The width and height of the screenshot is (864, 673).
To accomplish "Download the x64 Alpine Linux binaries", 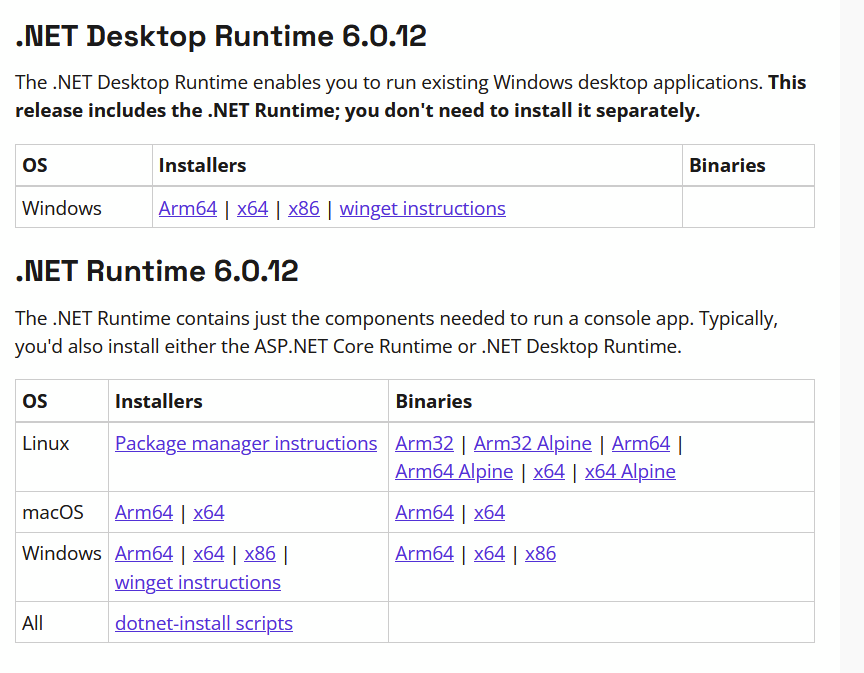I will [630, 471].
